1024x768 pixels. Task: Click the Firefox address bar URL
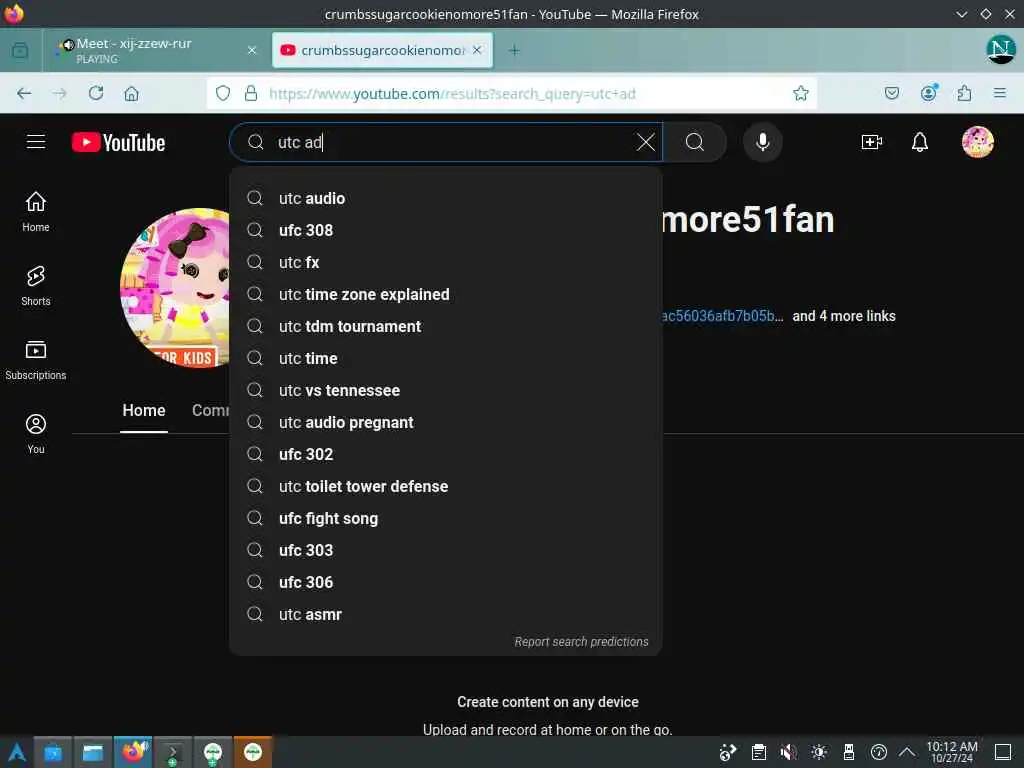point(452,93)
